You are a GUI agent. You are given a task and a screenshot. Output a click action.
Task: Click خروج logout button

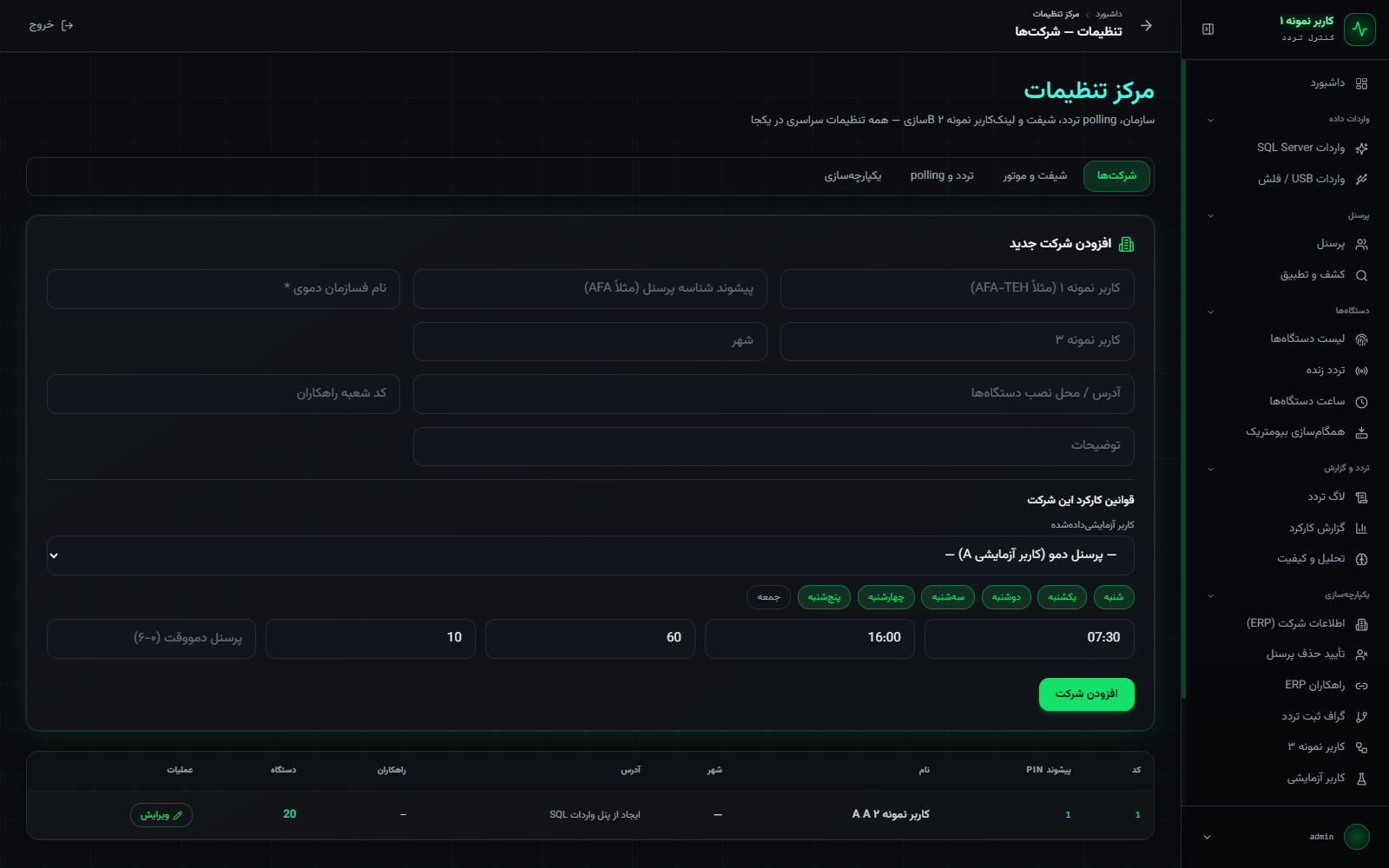click(51, 25)
